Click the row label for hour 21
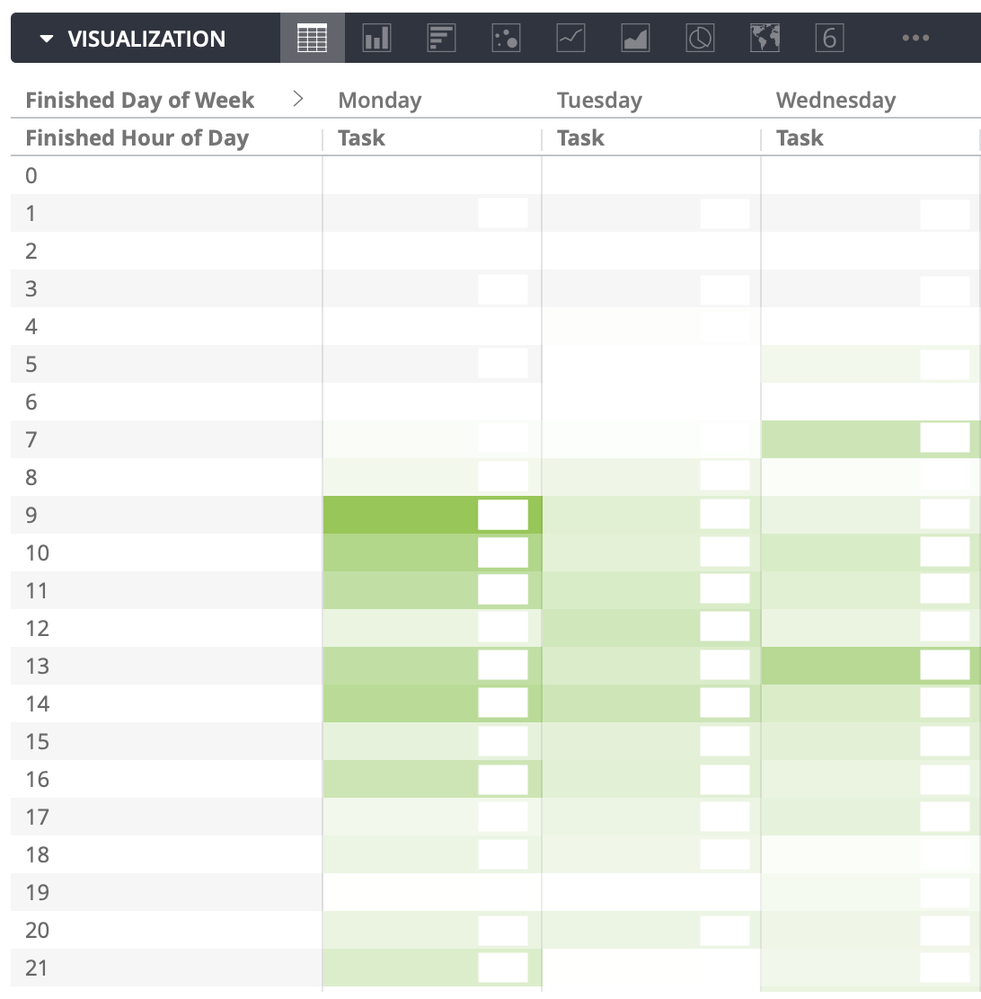This screenshot has height=999, width=981. click(x=37, y=968)
